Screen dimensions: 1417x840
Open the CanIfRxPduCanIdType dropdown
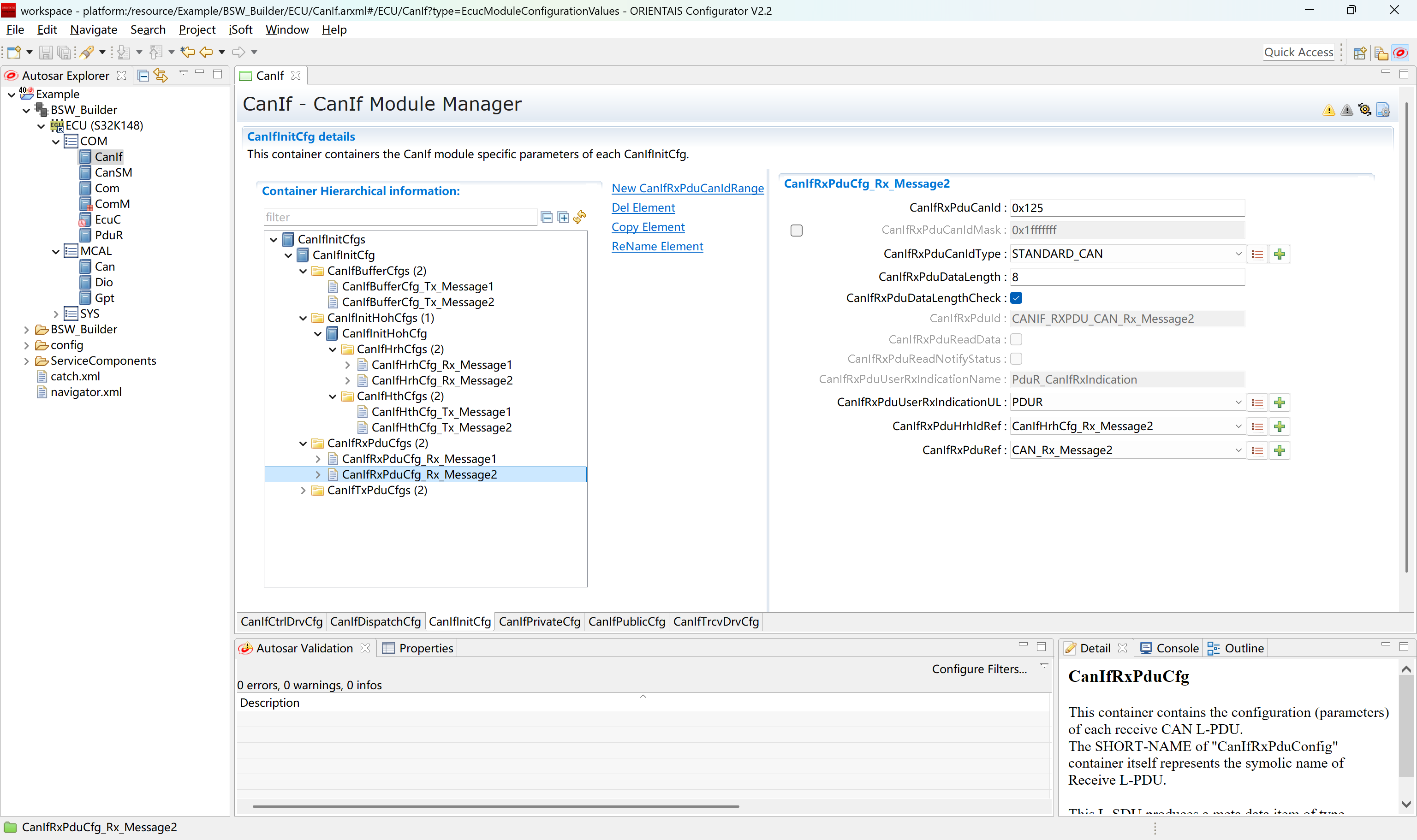click(1238, 254)
